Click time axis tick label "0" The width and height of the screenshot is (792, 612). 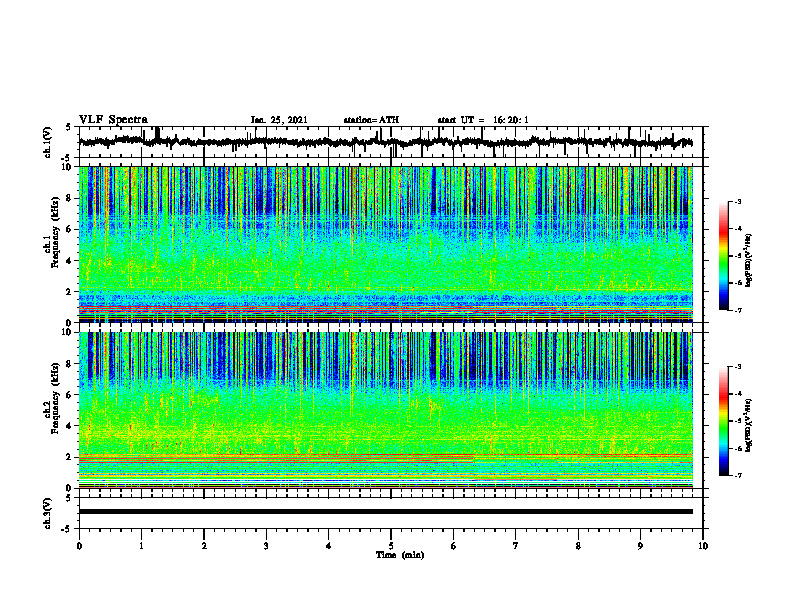pos(79,546)
